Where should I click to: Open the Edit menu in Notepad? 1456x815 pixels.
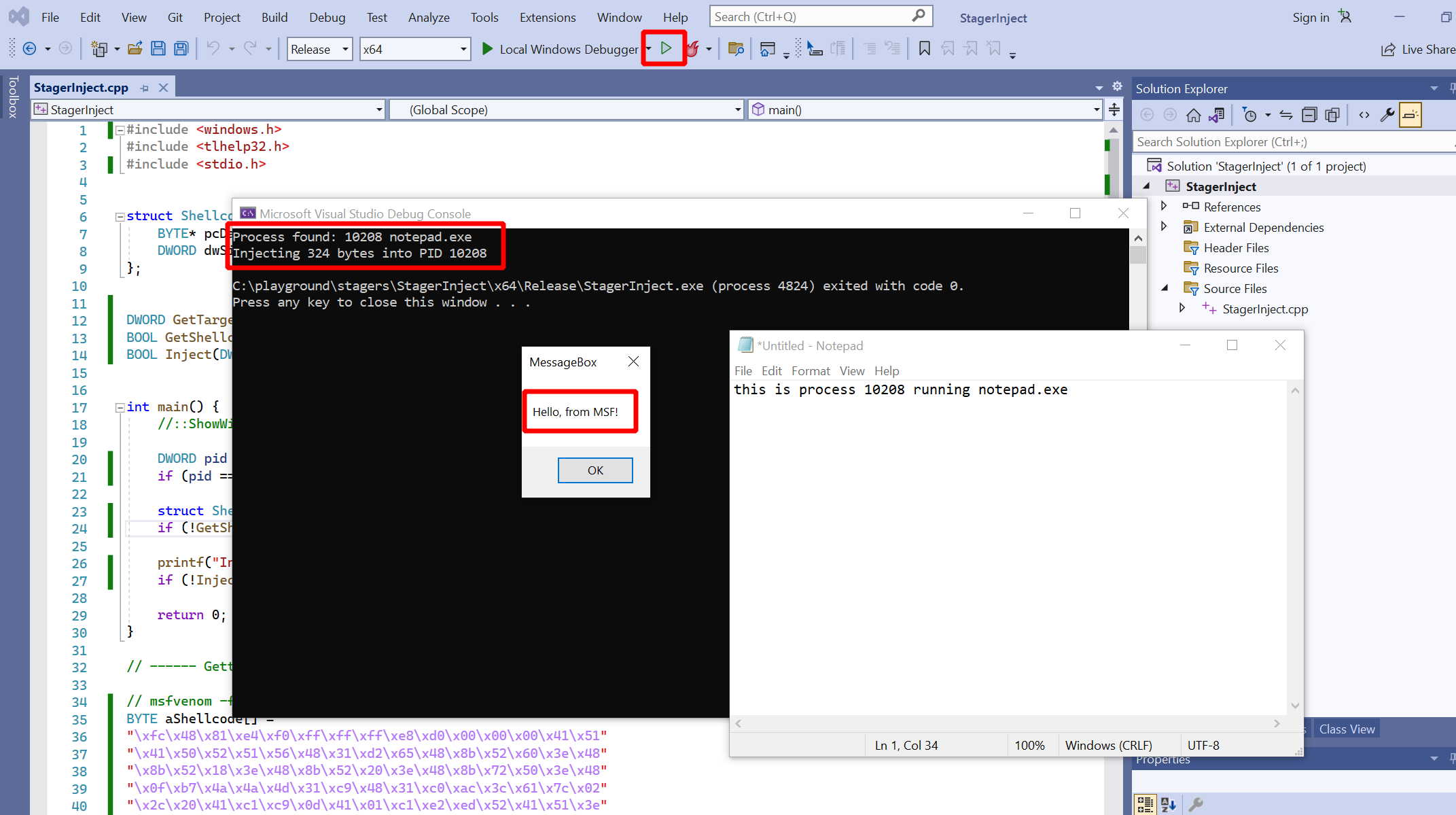[772, 370]
